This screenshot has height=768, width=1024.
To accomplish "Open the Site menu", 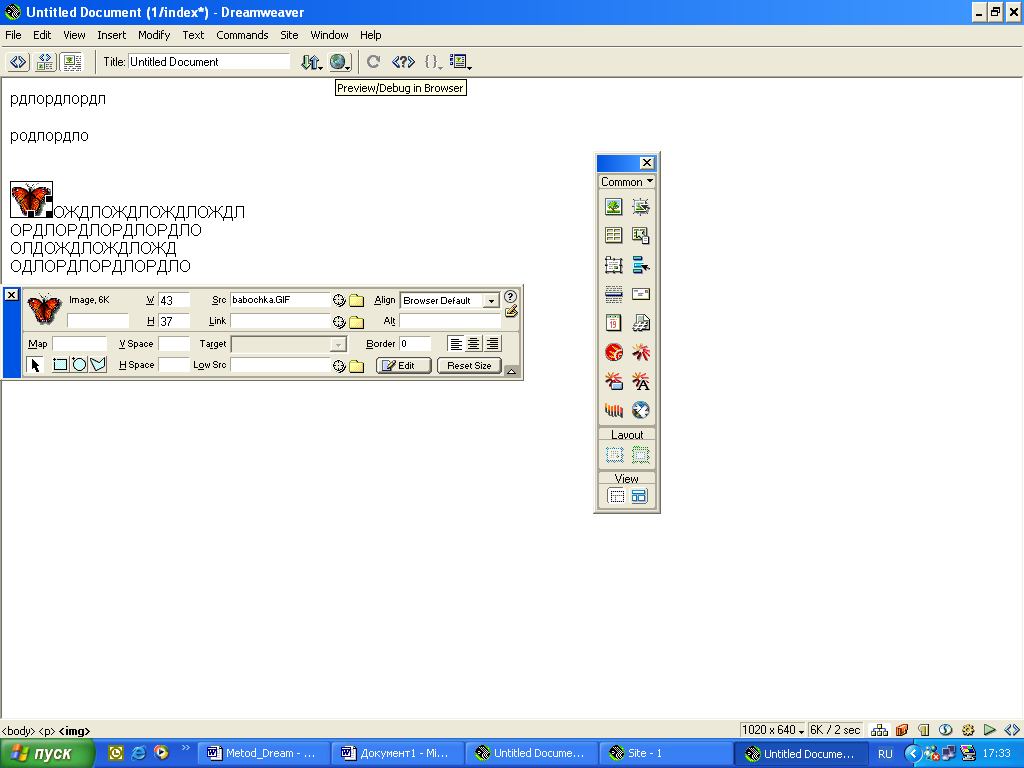I will point(289,35).
